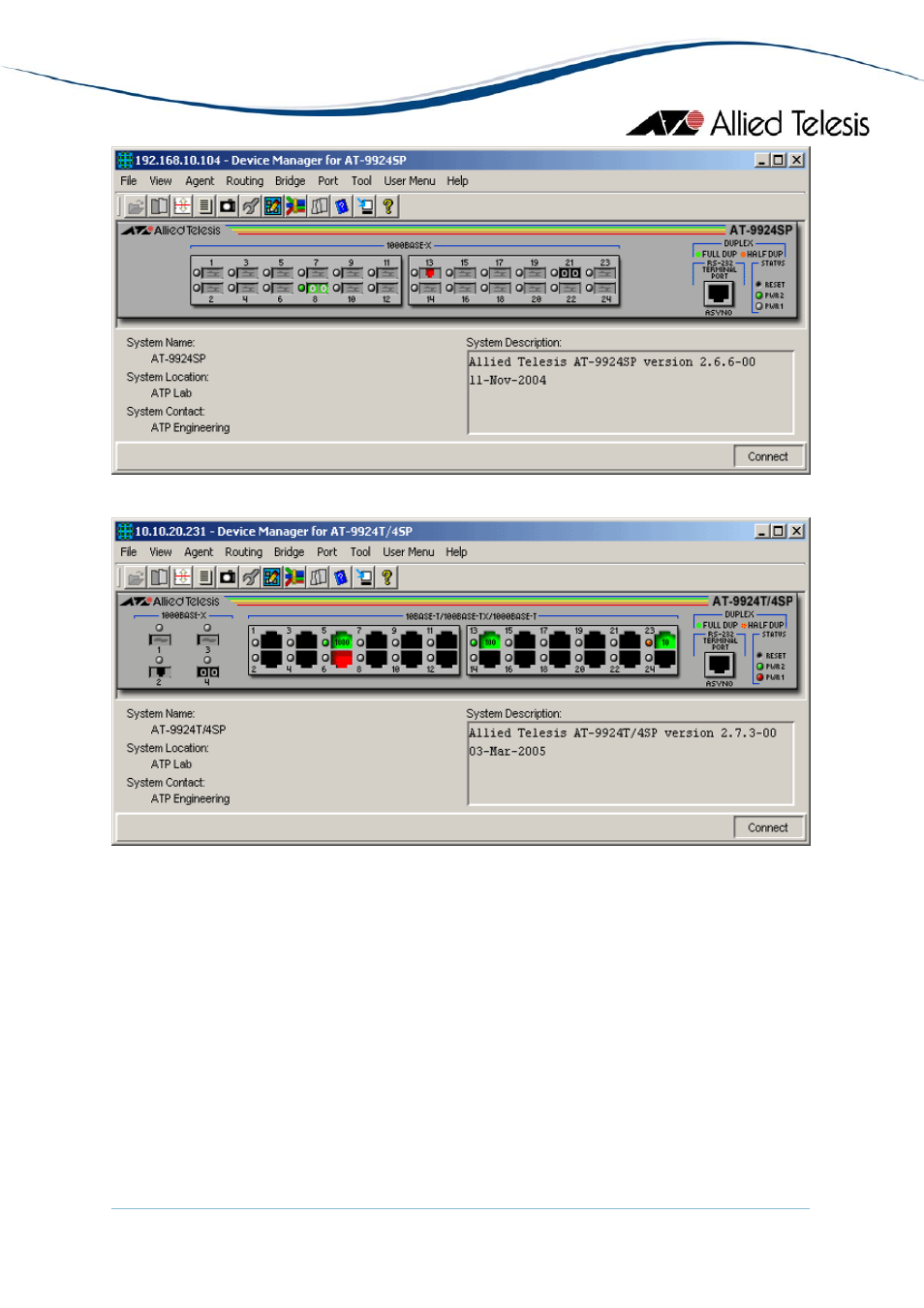Image resolution: width=924 pixels, height=1308 pixels.
Task: Open Tool menu in 192.168.10.104 window
Action: click(361, 181)
